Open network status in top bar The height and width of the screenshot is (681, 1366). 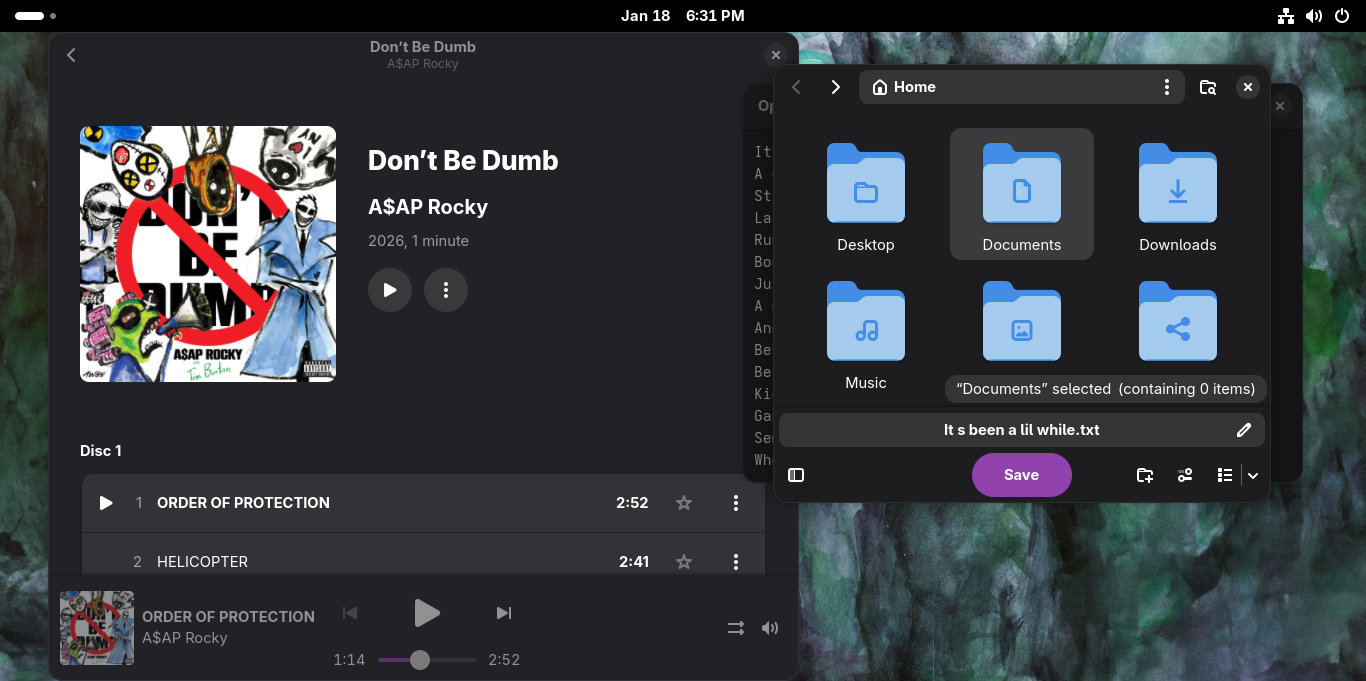point(1286,16)
